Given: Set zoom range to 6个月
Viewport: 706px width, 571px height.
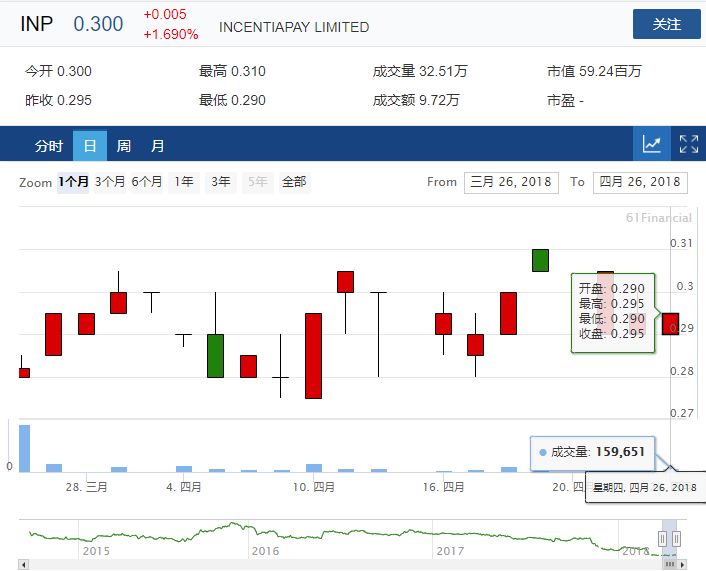Looking at the screenshot, I should tap(147, 182).
